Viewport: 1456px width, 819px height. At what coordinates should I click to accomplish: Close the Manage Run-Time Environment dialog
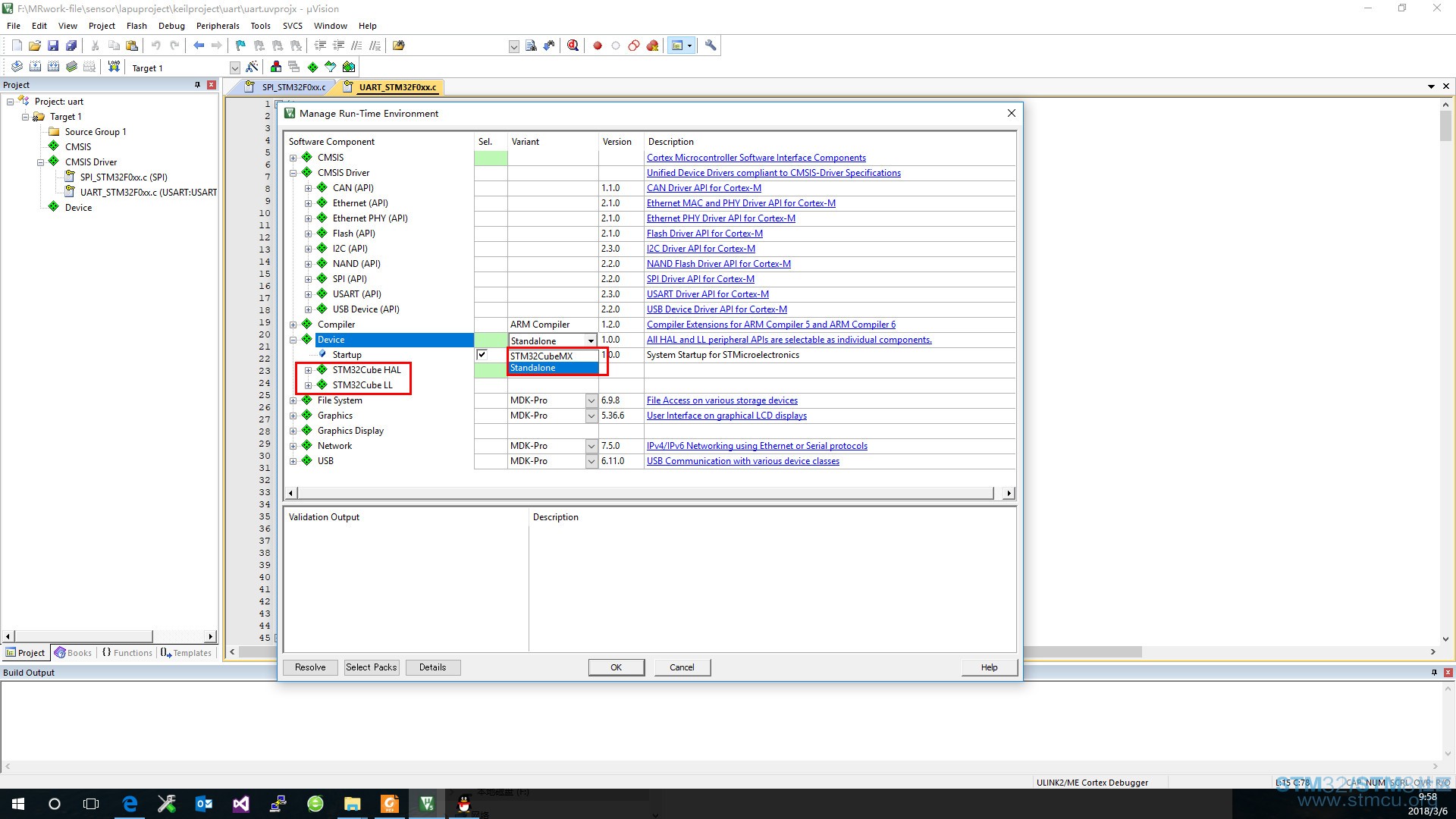1011,113
